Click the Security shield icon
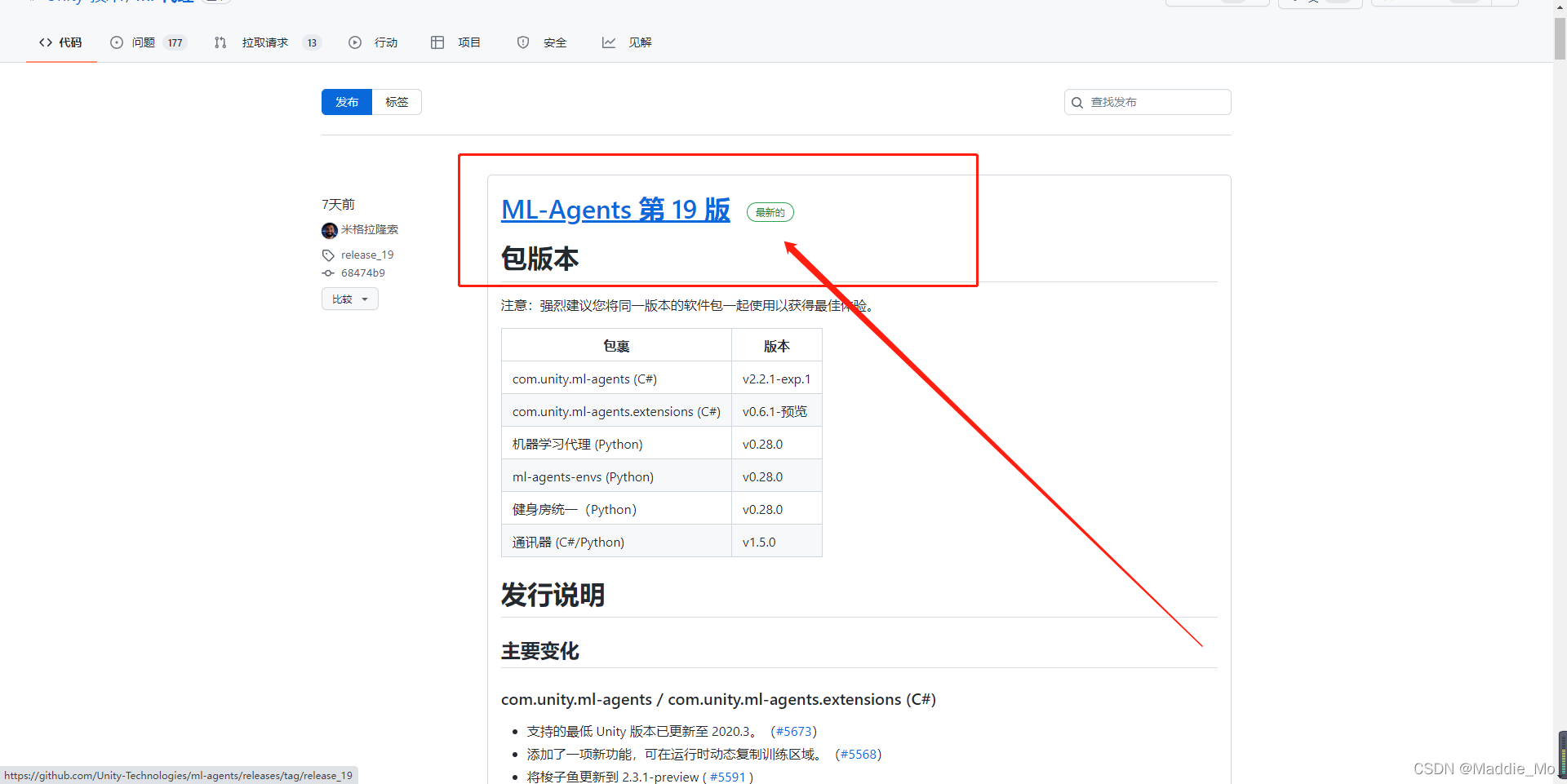1567x784 pixels. pos(523,42)
